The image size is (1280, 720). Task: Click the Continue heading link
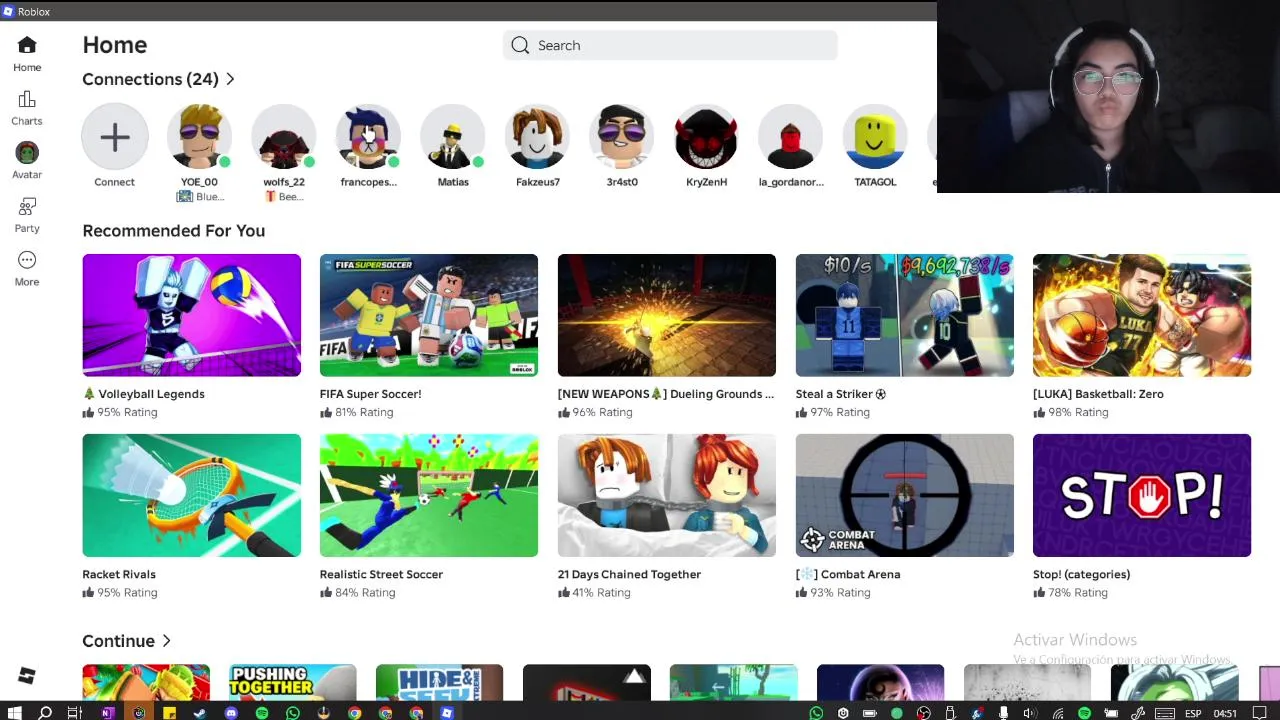119,641
